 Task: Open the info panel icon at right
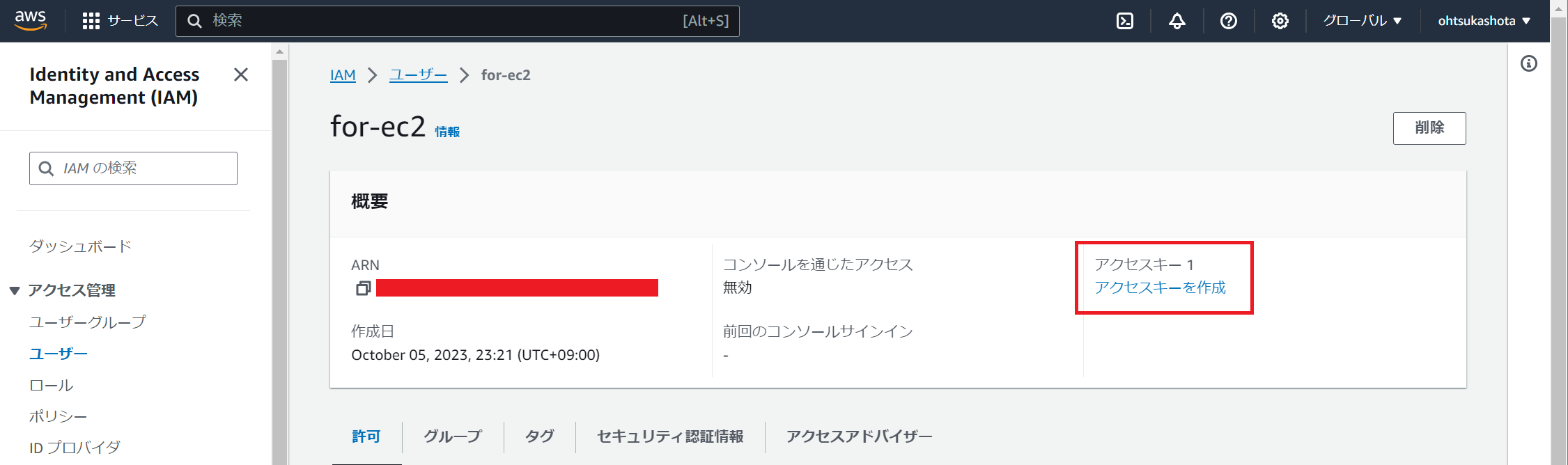pyautogui.click(x=1529, y=64)
